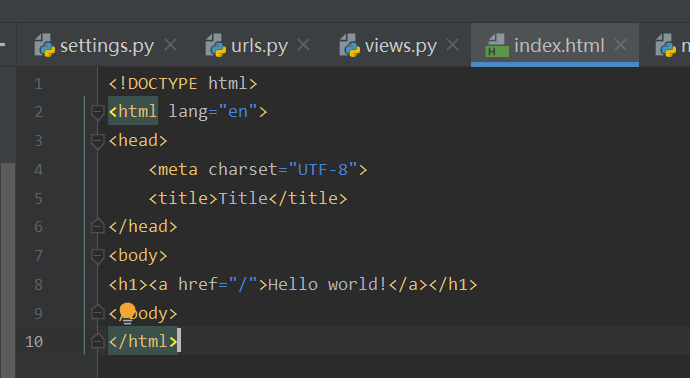Click the Python file icon on urls.py

(x=216, y=45)
